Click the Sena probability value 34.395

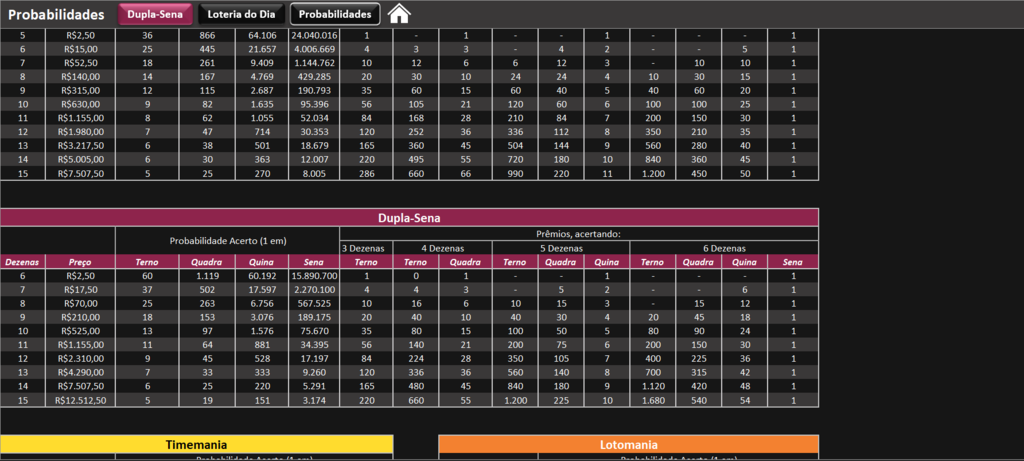(314, 345)
